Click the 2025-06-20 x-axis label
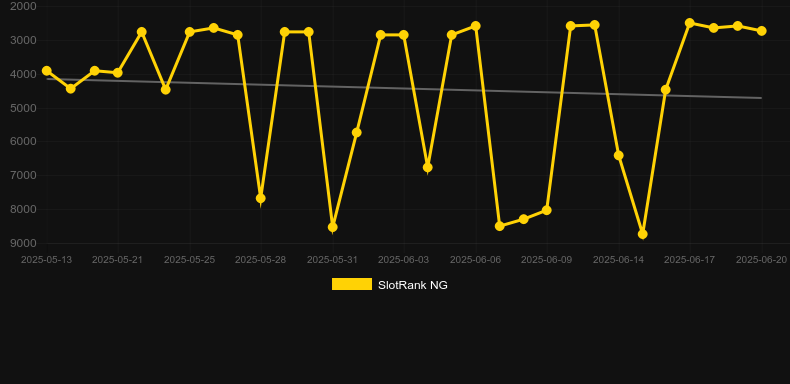This screenshot has height=384, width=790. (x=761, y=260)
